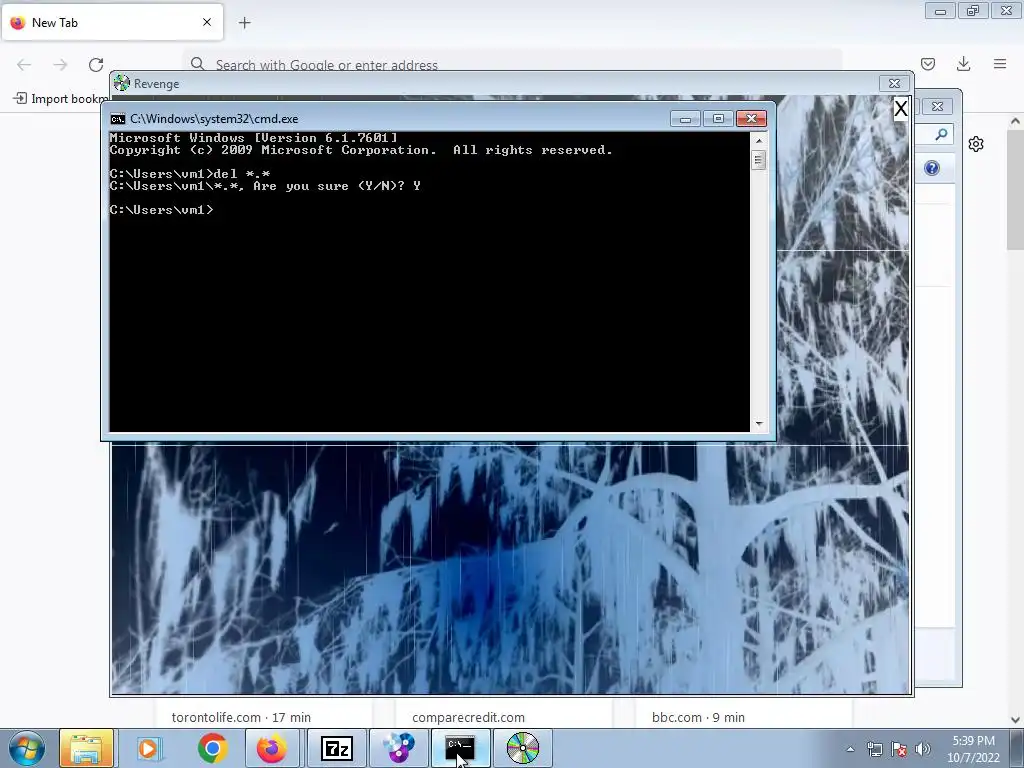This screenshot has height=768, width=1024.
Task: Close the New Tab tab
Action: click(x=207, y=22)
